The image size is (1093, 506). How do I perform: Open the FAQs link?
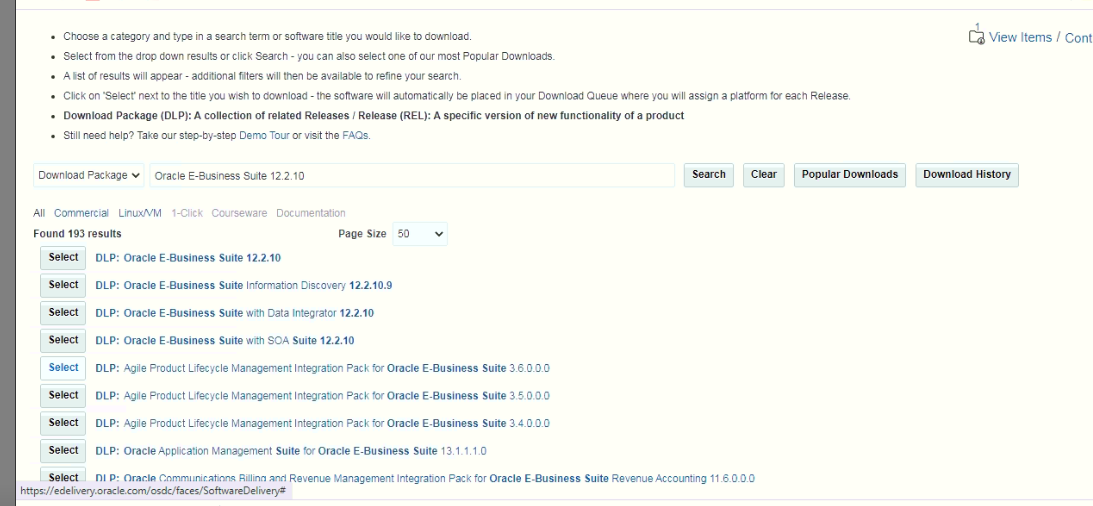click(355, 136)
